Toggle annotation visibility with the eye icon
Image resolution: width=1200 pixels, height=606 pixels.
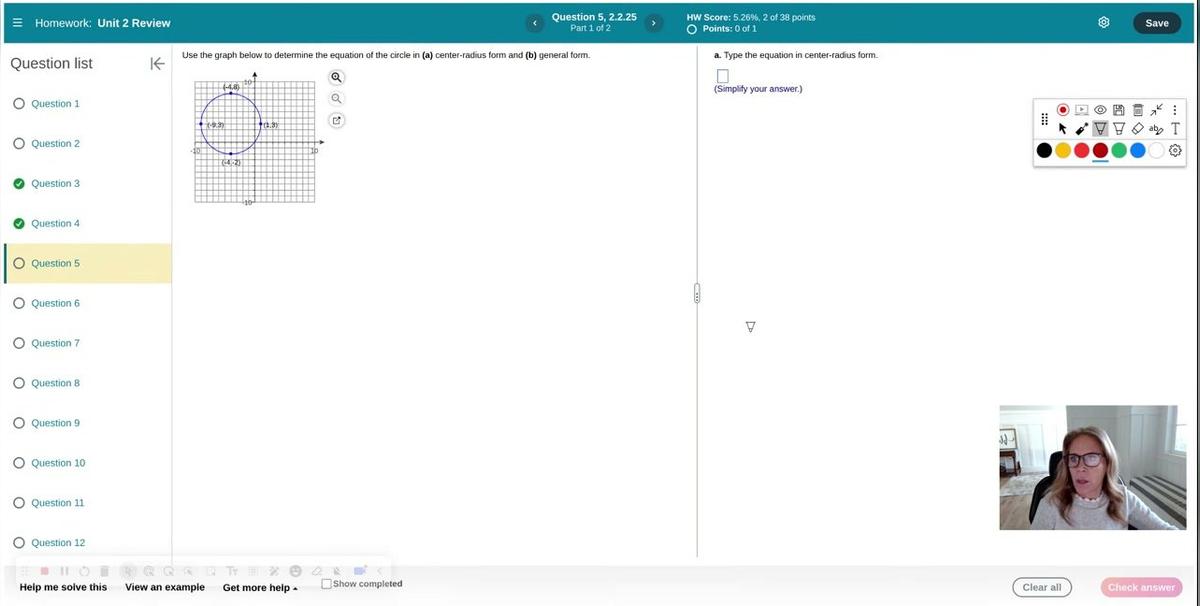tap(1100, 110)
